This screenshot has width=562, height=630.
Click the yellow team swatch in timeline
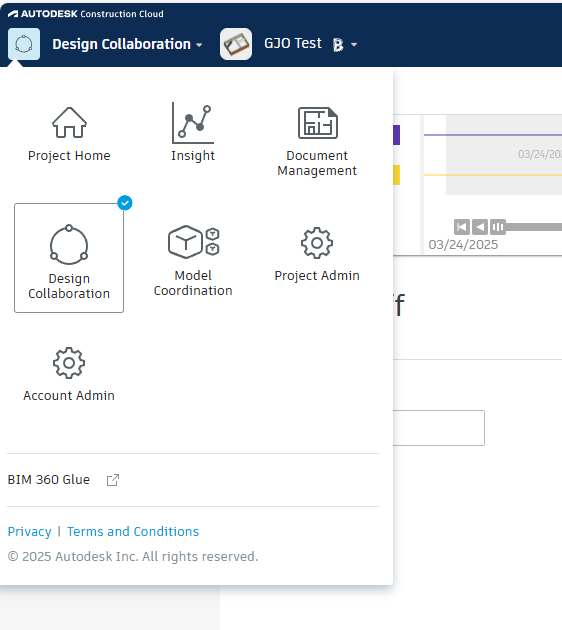(396, 175)
